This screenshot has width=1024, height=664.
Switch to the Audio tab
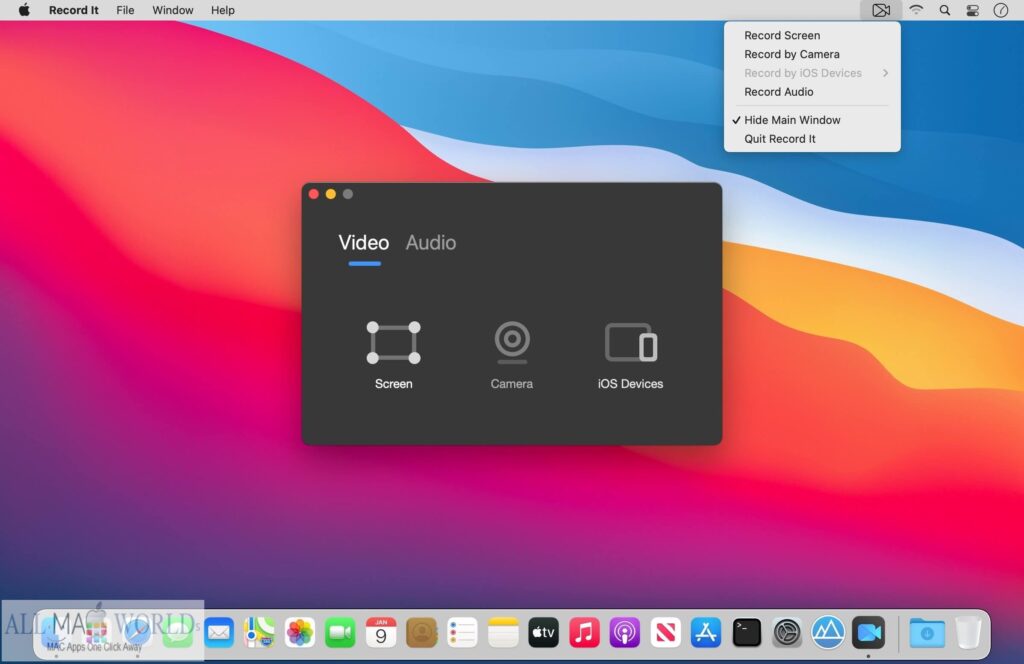(430, 243)
